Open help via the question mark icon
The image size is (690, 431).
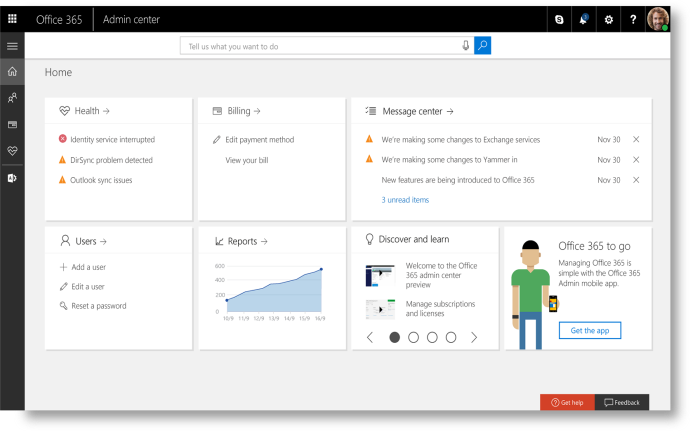click(x=633, y=19)
